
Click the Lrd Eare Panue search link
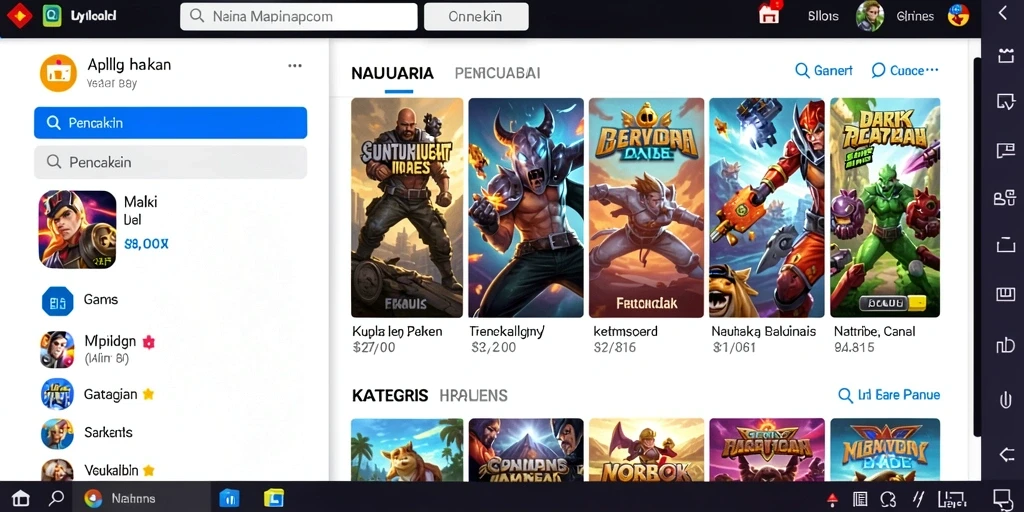pyautogui.click(x=889, y=395)
